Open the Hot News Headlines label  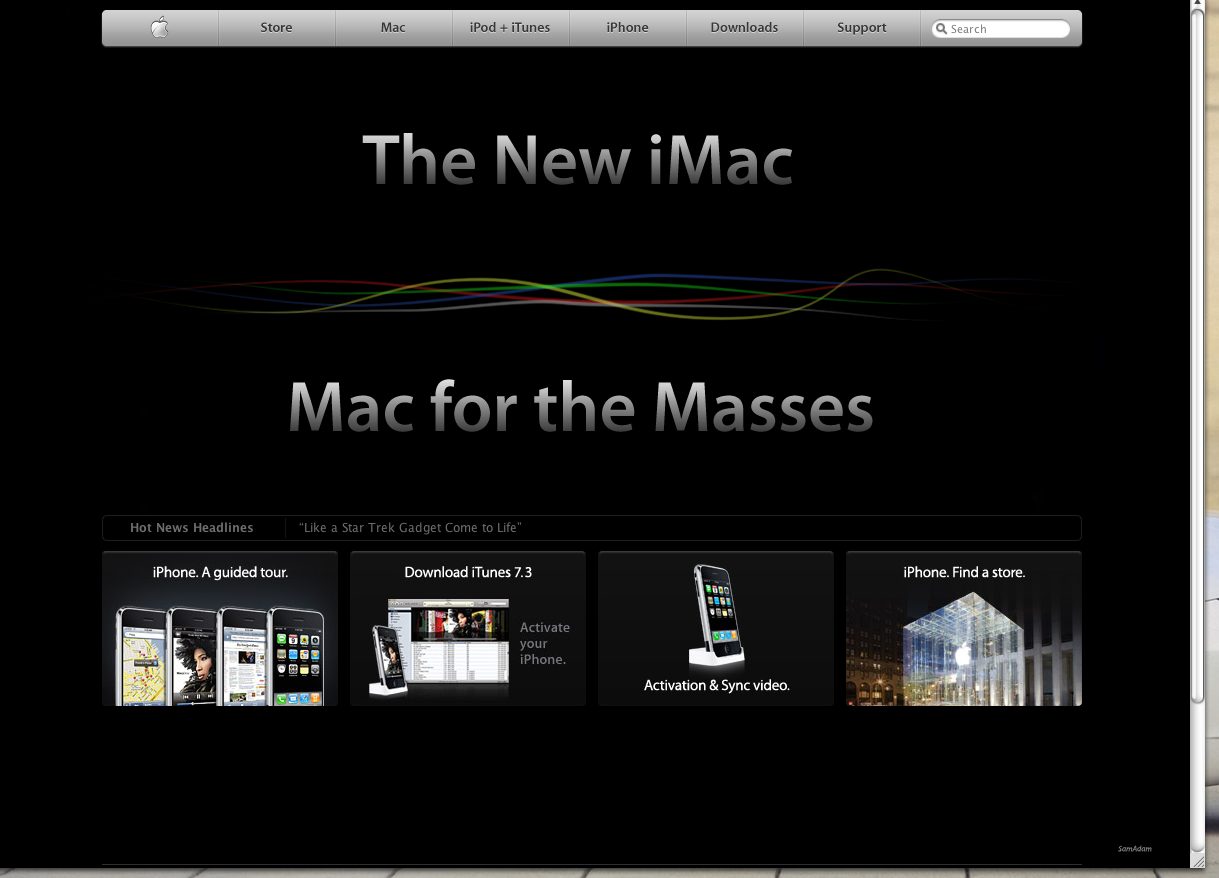192,528
